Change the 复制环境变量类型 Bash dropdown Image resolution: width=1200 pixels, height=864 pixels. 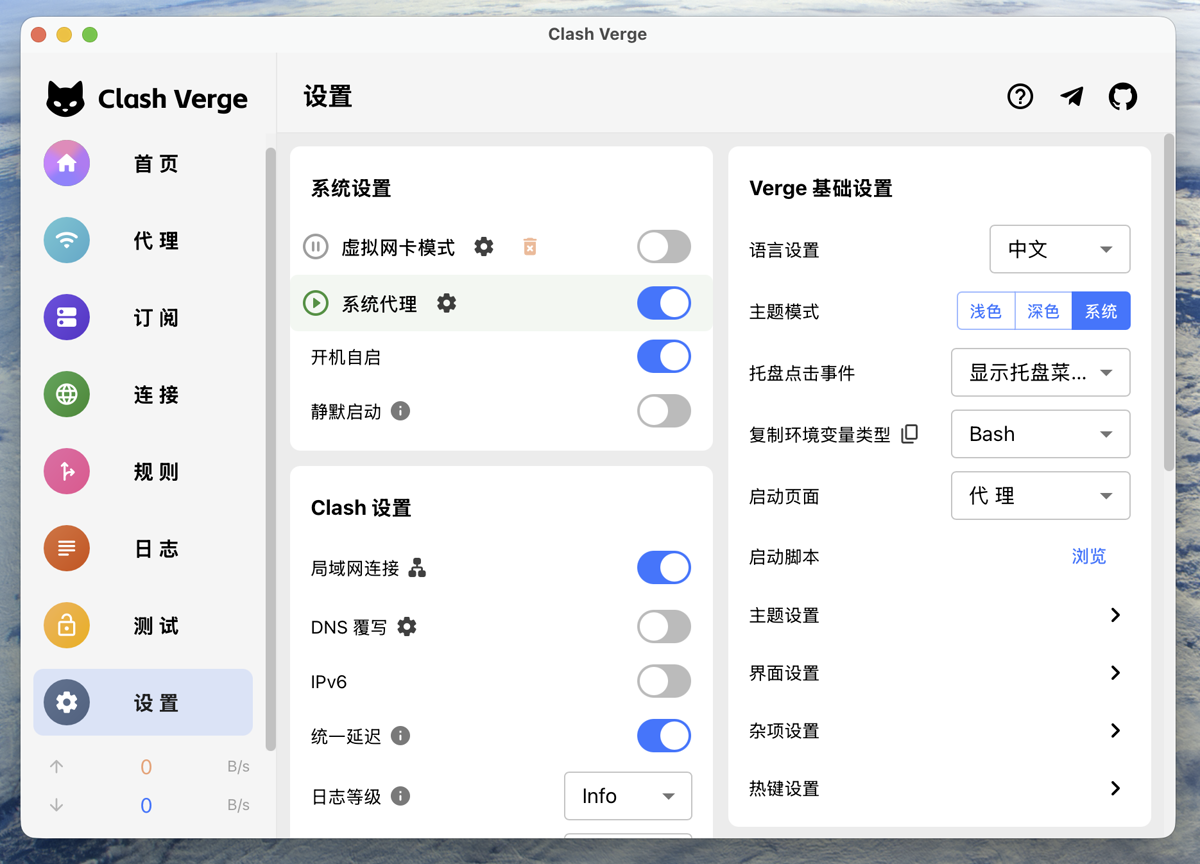coord(1040,434)
